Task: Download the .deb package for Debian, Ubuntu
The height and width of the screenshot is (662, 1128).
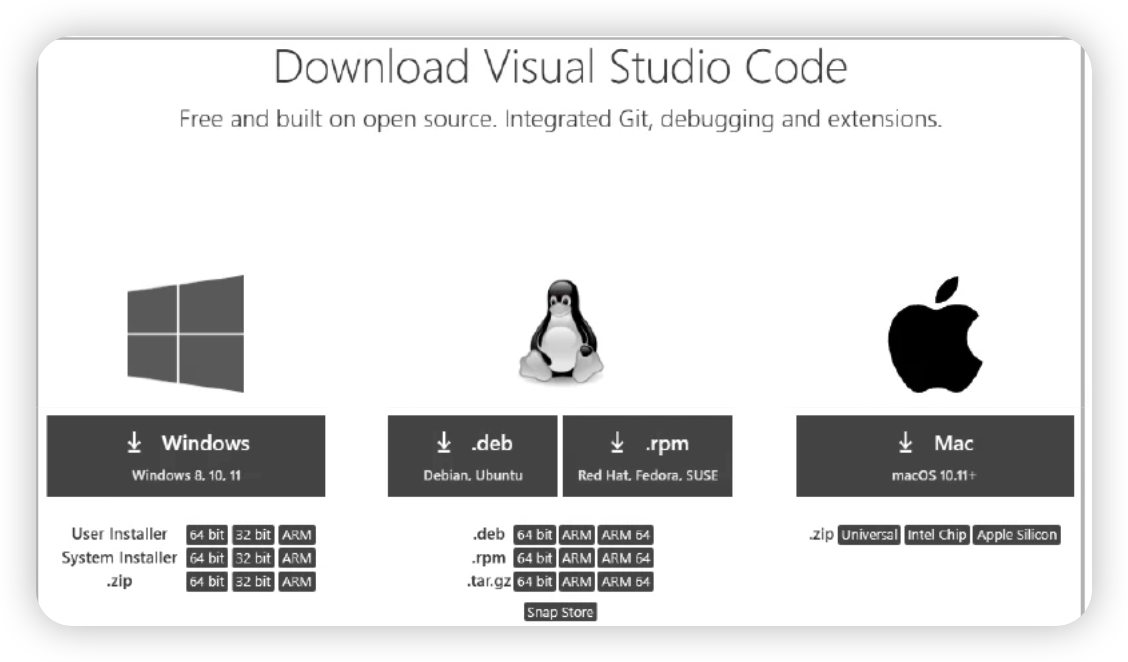Action: (x=473, y=455)
